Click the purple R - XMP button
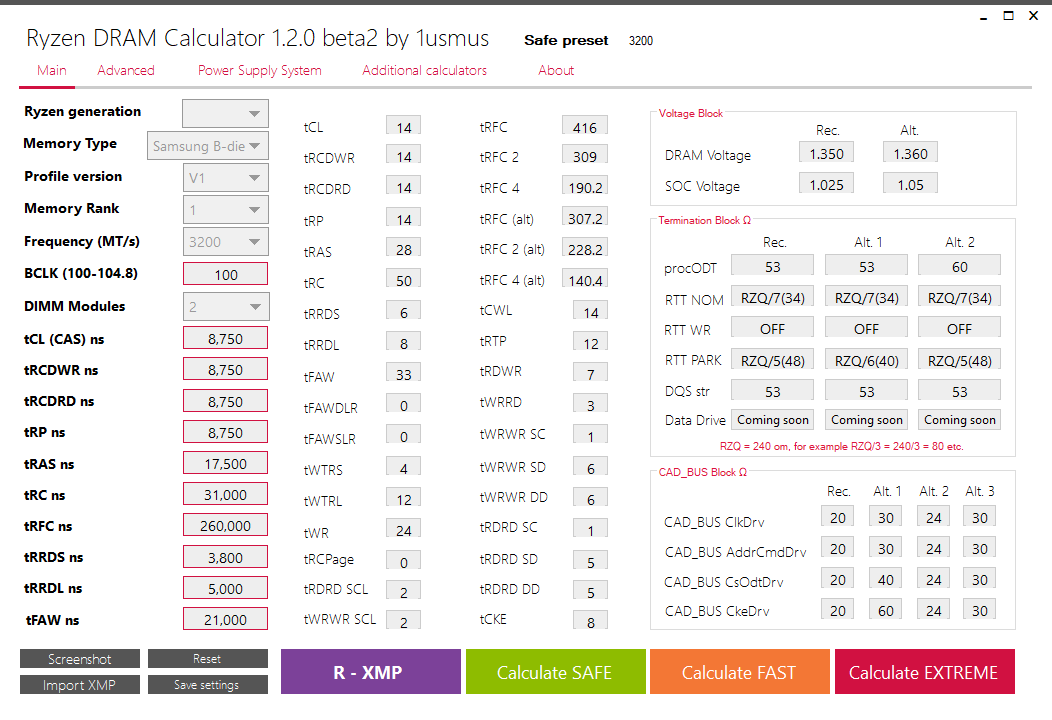 coord(370,672)
